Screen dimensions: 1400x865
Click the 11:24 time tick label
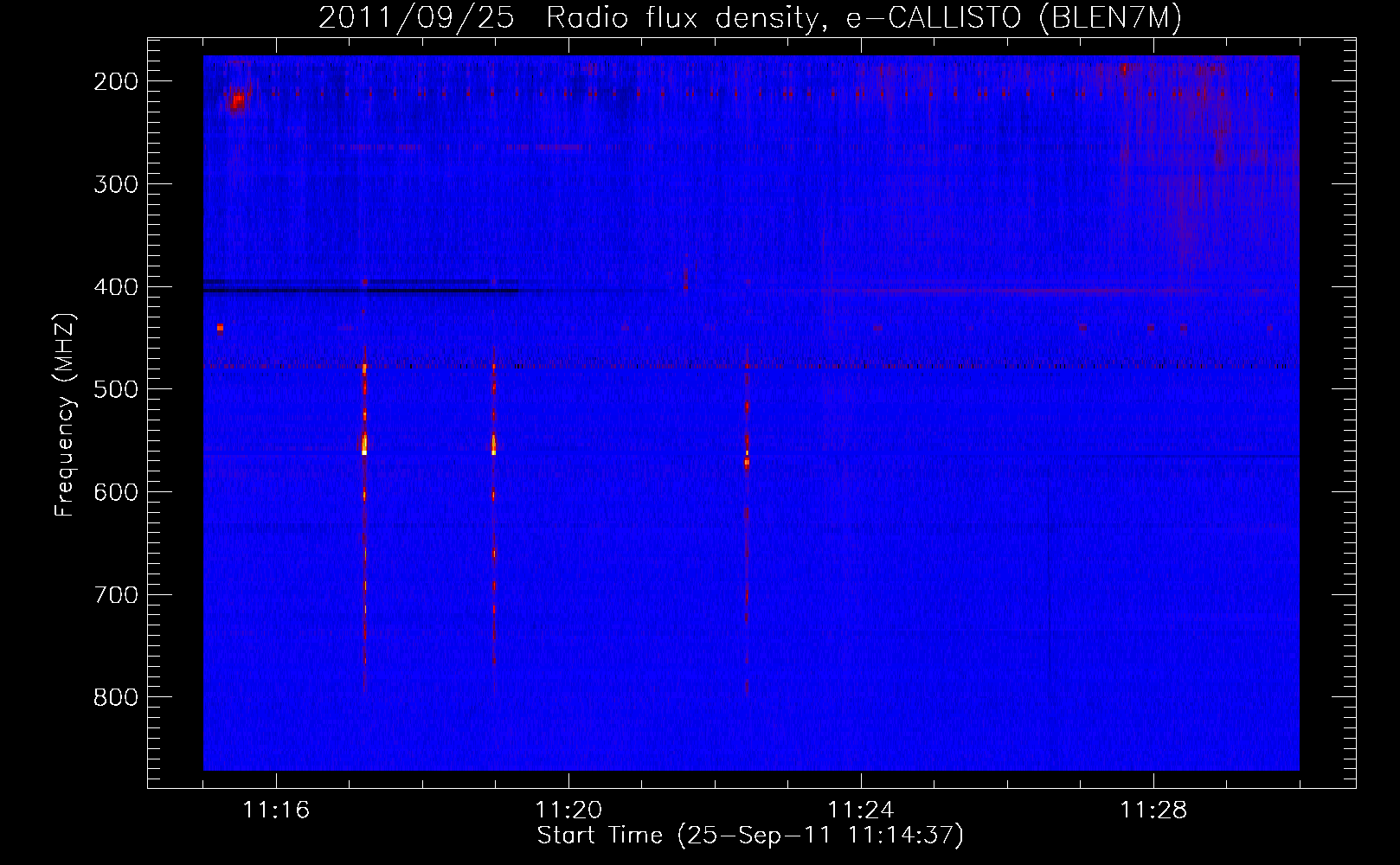pos(861,811)
